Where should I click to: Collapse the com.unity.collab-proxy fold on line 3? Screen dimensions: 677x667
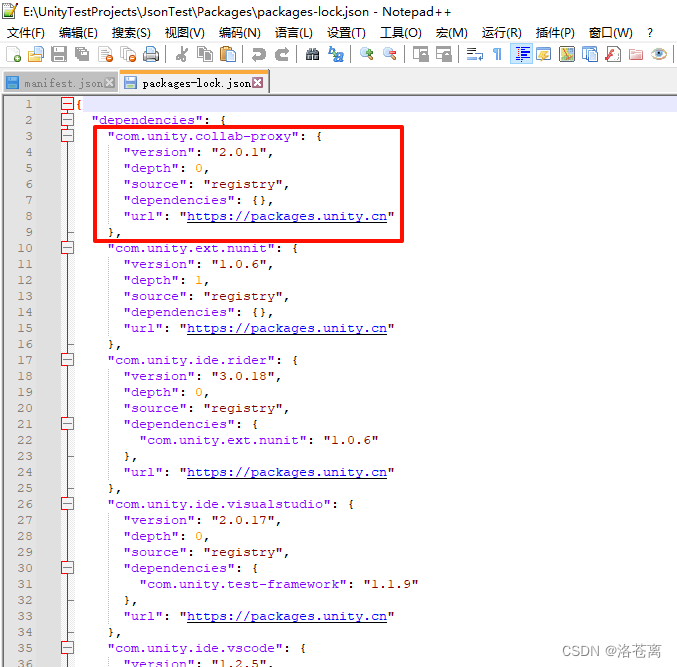point(67,136)
